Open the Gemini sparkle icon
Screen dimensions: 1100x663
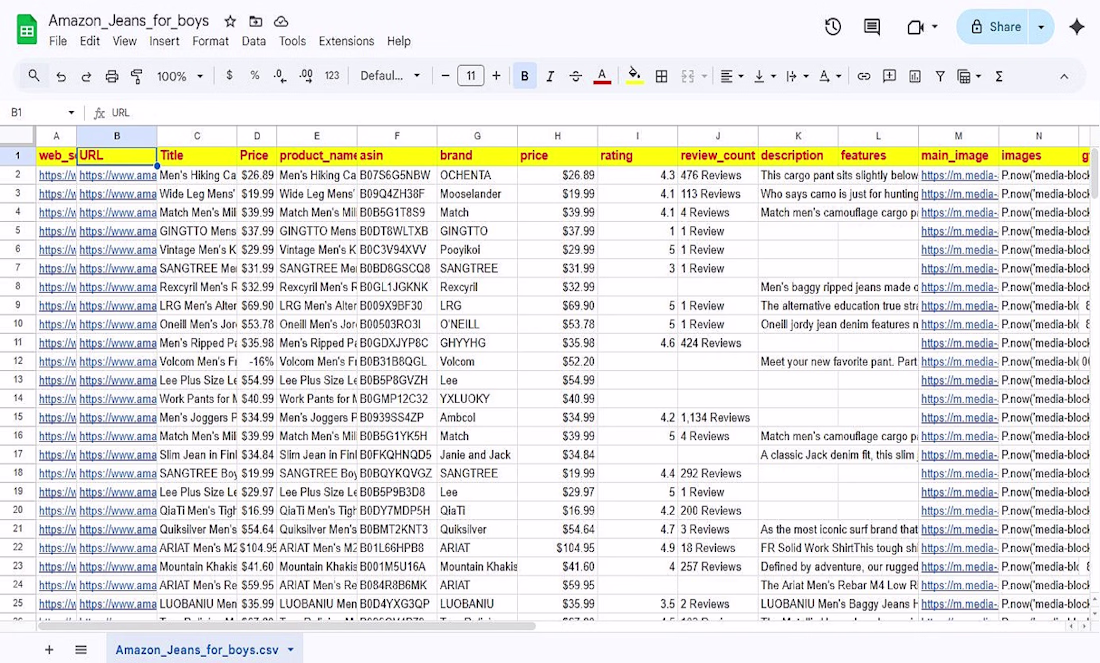pyautogui.click(x=1077, y=27)
